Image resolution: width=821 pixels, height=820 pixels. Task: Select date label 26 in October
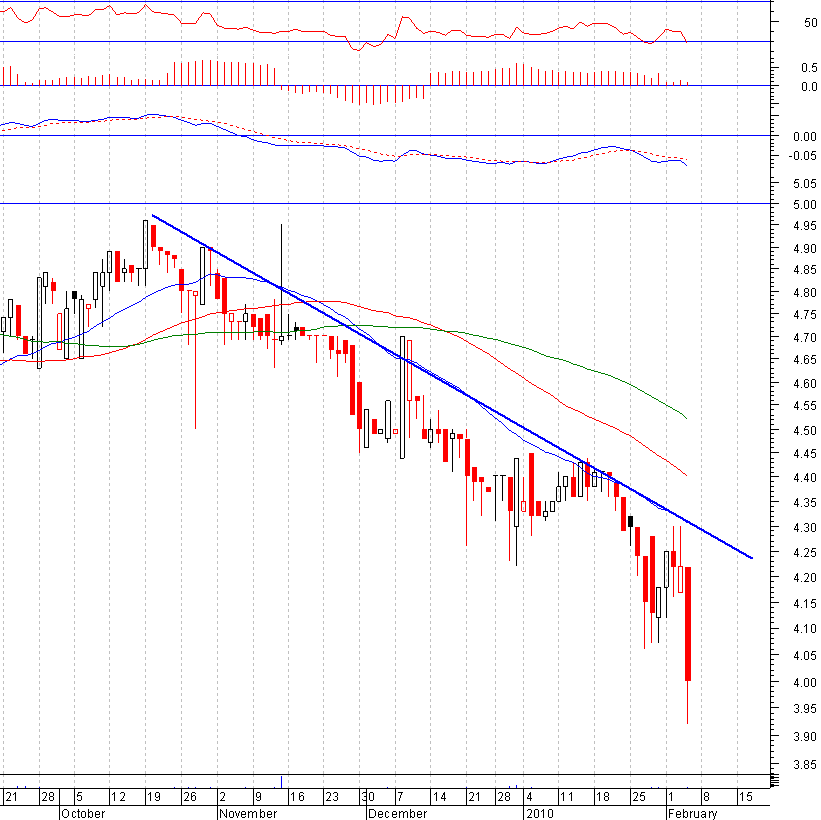tap(190, 797)
